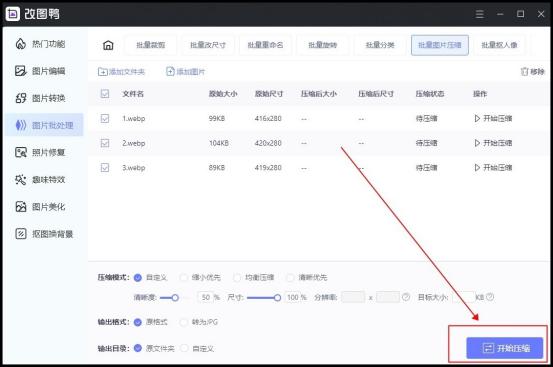Image resolution: width=553 pixels, height=367 pixels.
Task: Open 图片美化 in the sidebar
Action: click(41, 207)
